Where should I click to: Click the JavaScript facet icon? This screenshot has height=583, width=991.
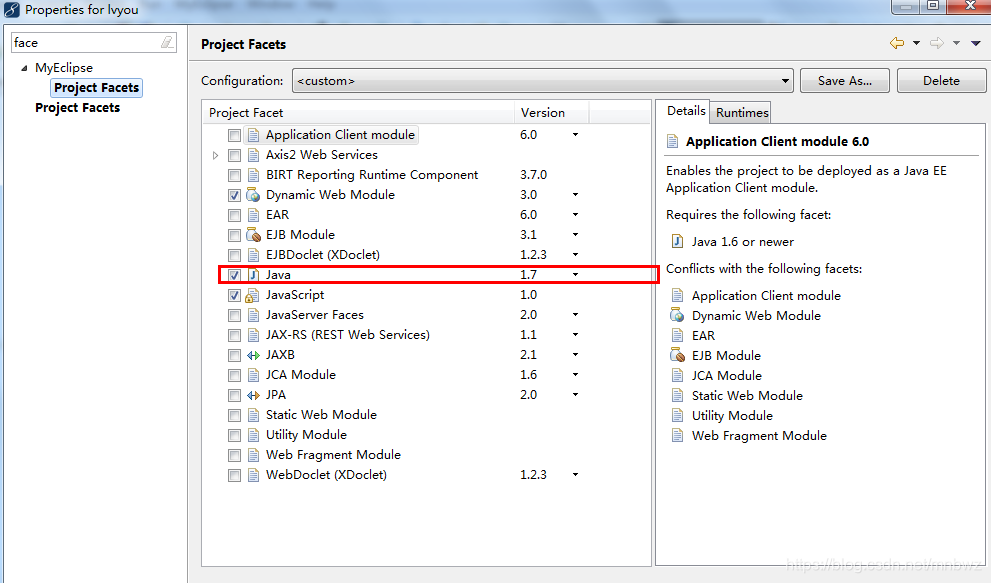(x=252, y=295)
